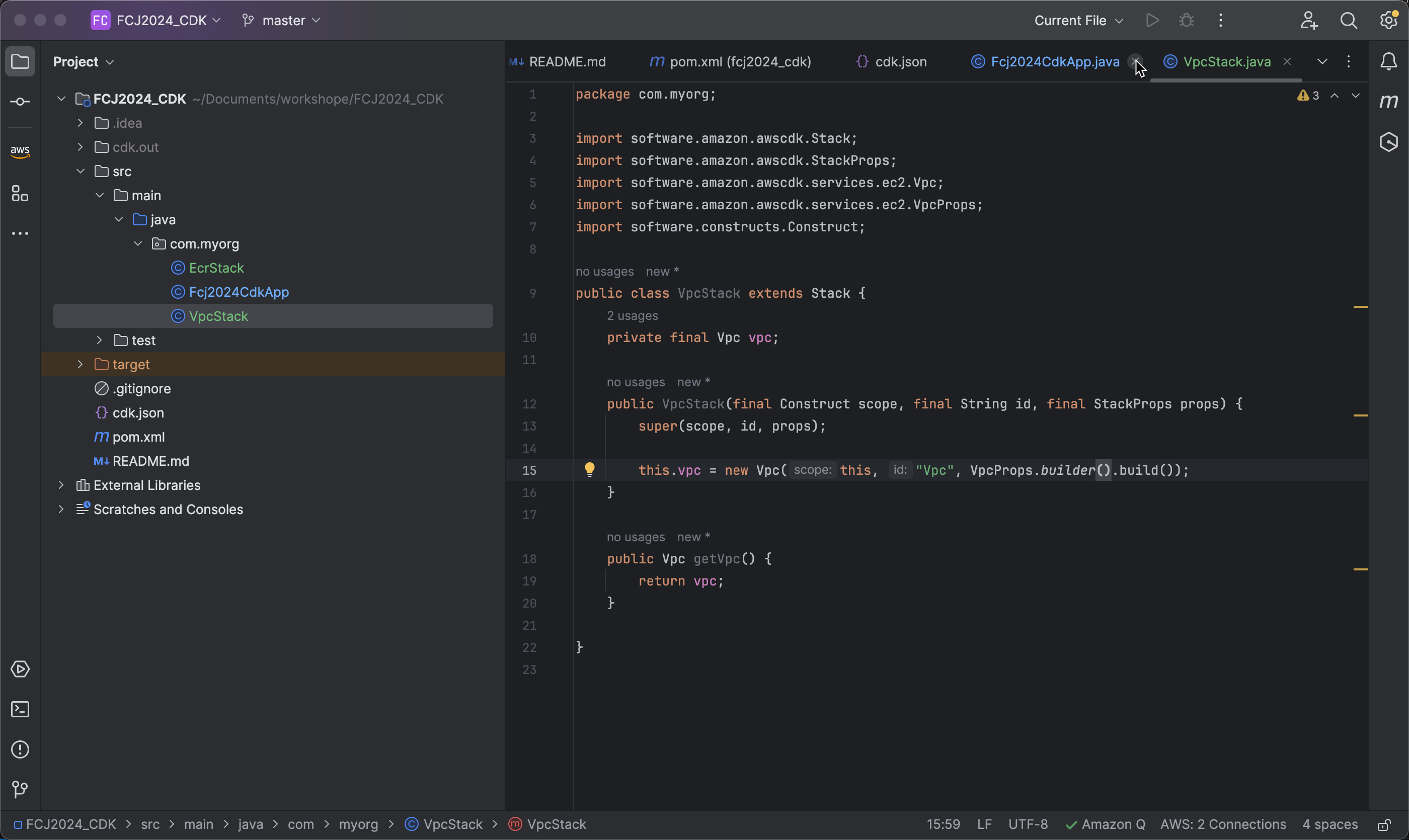Open the Maven tool window
This screenshot has height=840, width=1409.
(x=1388, y=102)
